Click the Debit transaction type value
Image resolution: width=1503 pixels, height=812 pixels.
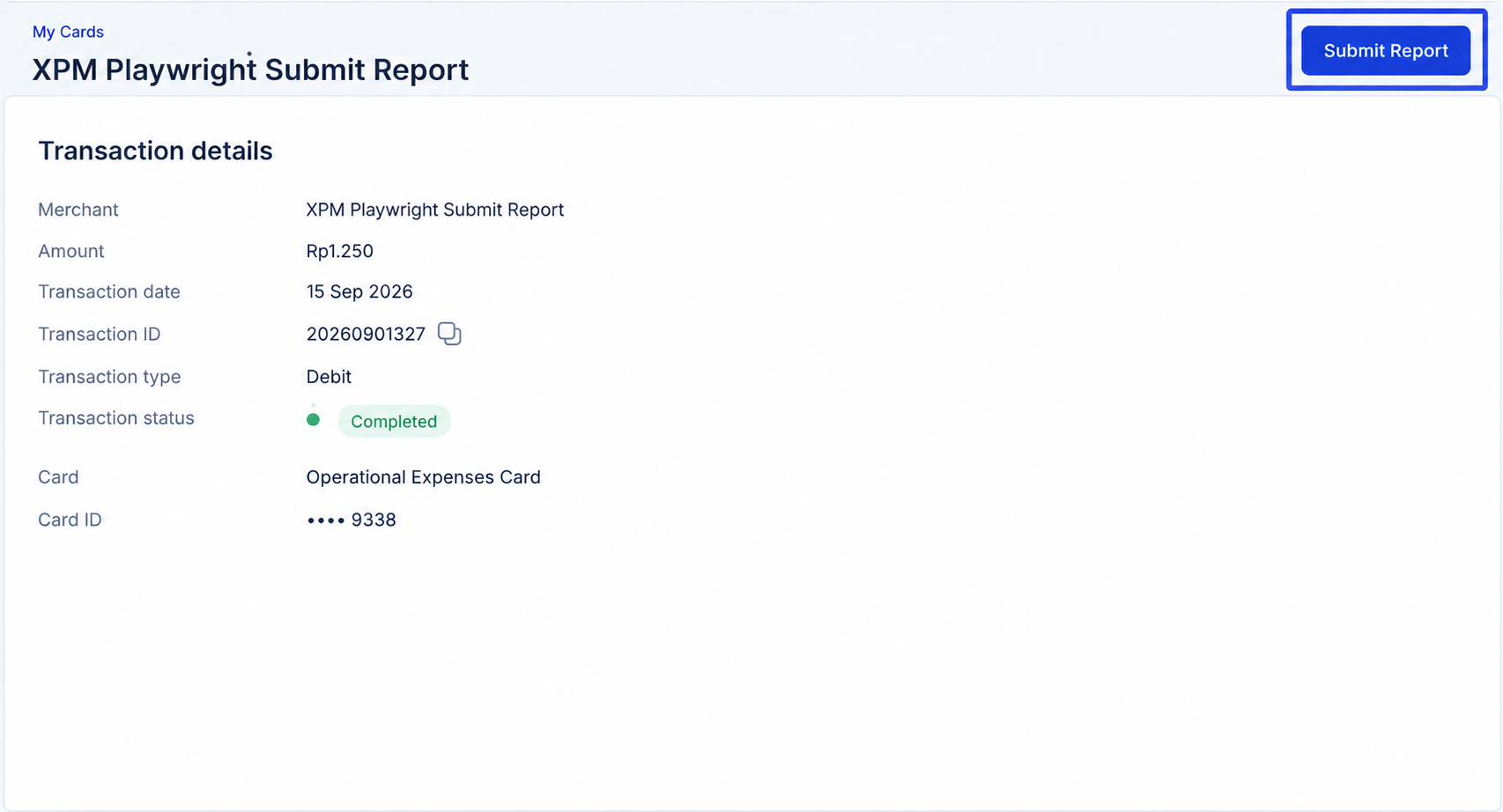click(x=329, y=376)
